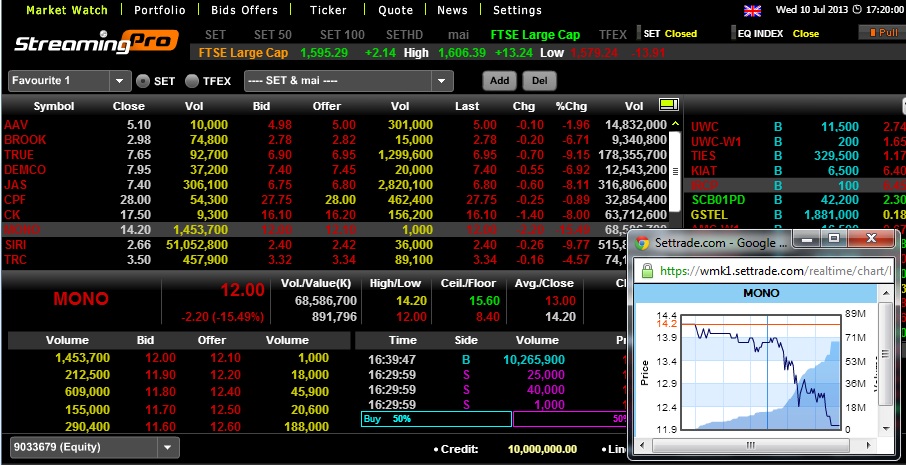Select the SET 100 index tab
The width and height of the screenshot is (906, 465).
[x=342, y=35]
